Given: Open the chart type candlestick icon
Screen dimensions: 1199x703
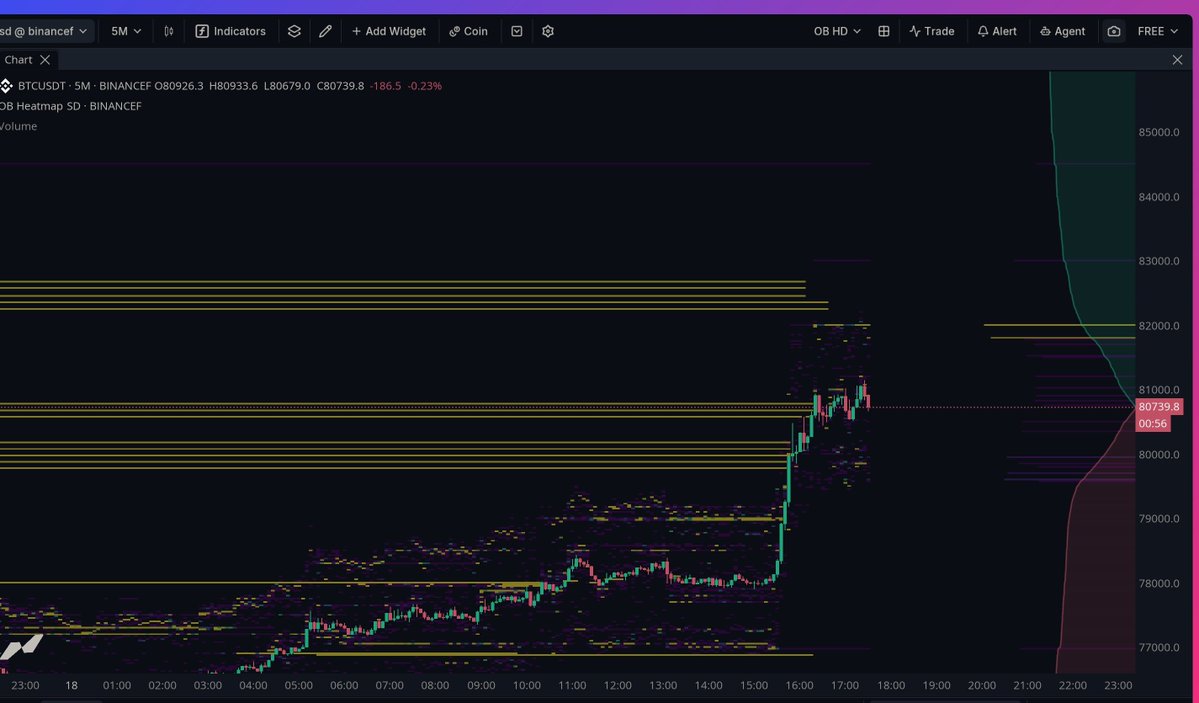Looking at the screenshot, I should coord(168,31).
